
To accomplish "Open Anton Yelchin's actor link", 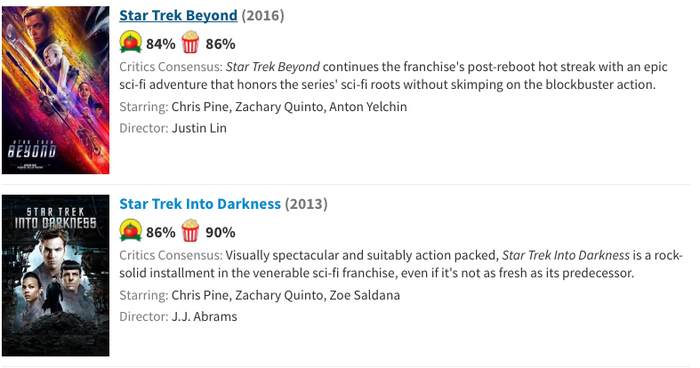I will tap(368, 107).
